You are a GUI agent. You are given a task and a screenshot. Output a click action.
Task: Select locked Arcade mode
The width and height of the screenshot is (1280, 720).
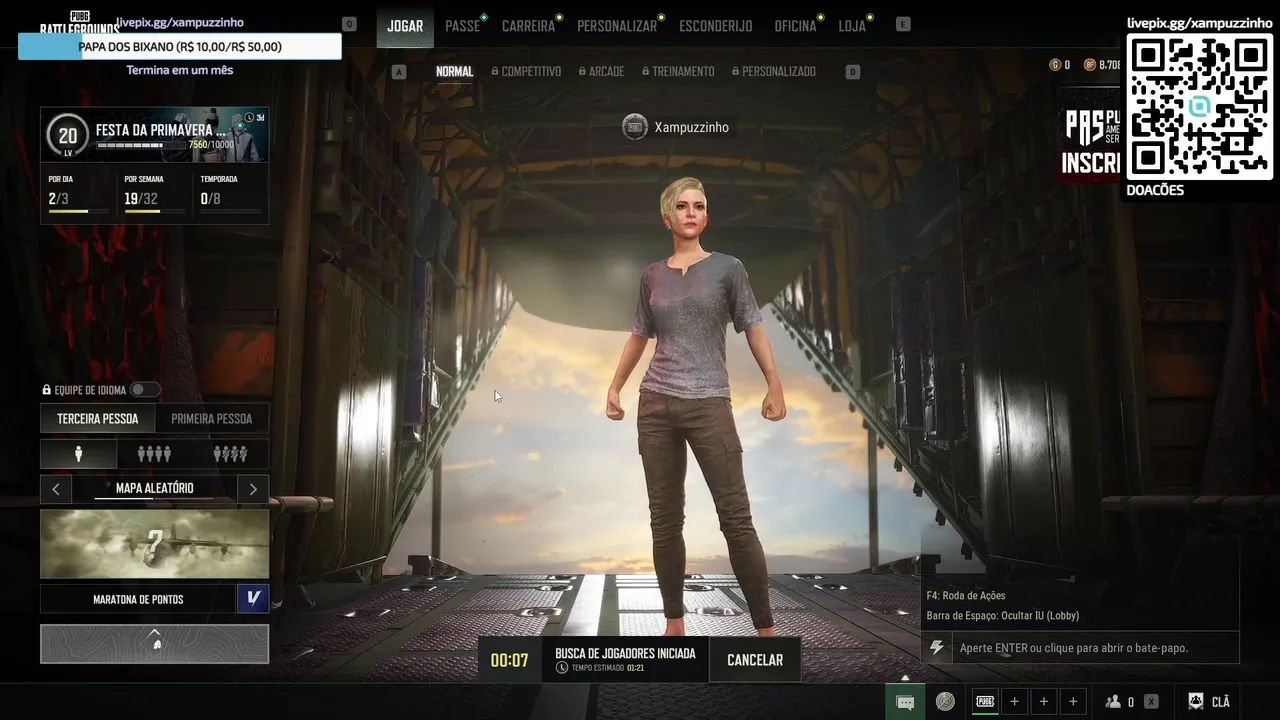pos(601,72)
